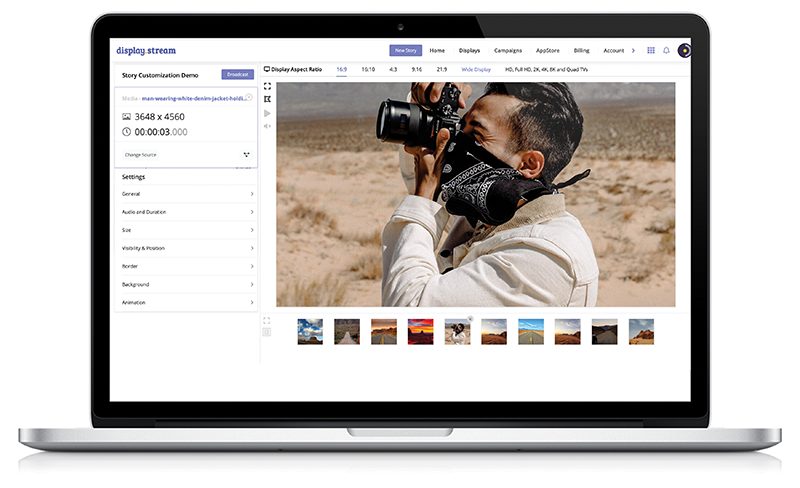This screenshot has height=488, width=800.
Task: Select the straight highway with blue sky thumbnail
Action: [531, 332]
